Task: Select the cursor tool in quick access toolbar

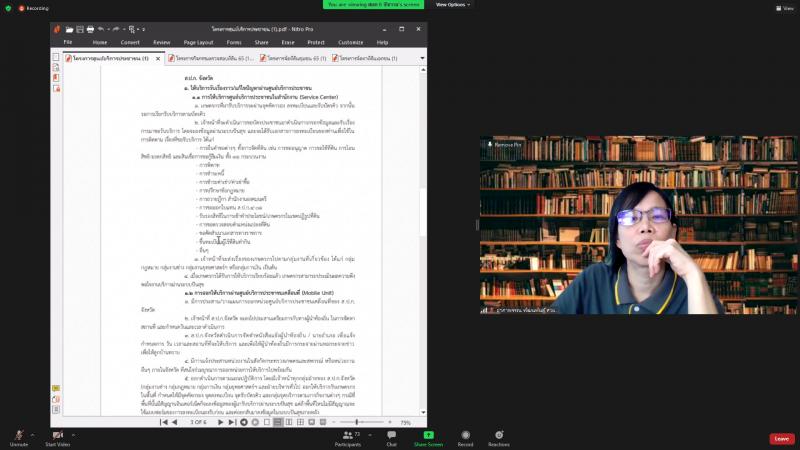Action: (132, 30)
